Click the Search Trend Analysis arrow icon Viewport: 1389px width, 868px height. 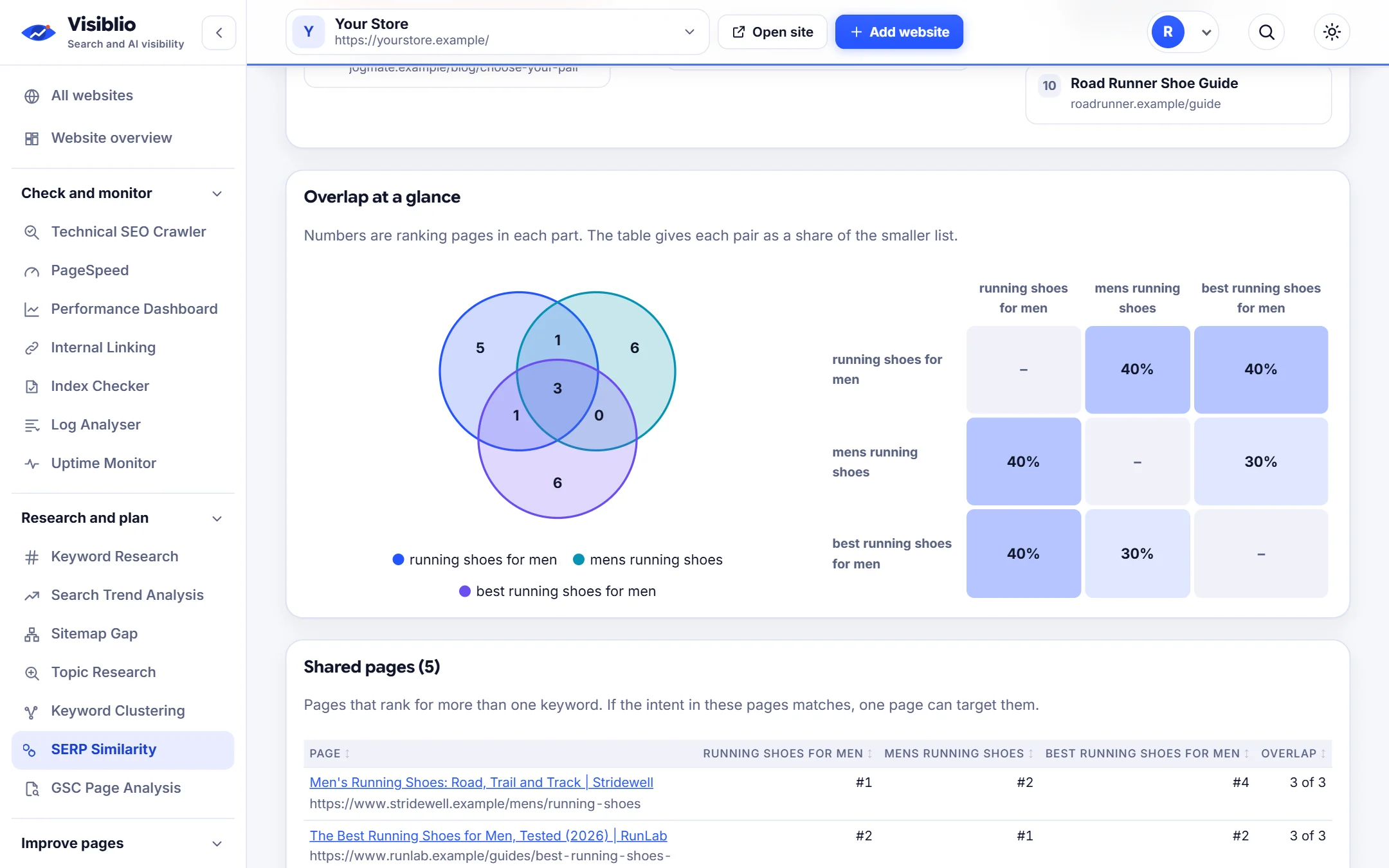coord(32,595)
